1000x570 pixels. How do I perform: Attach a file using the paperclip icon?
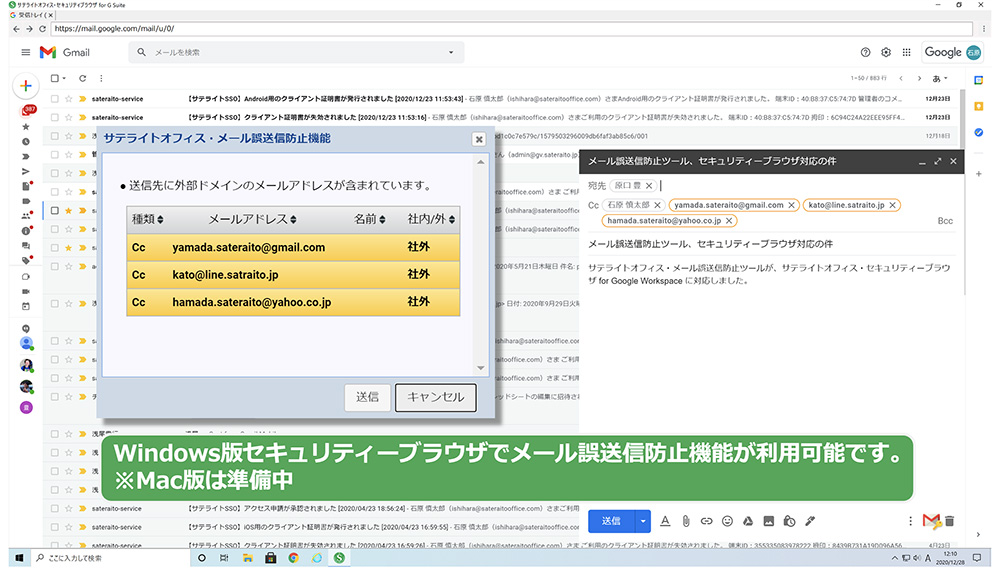click(x=686, y=521)
